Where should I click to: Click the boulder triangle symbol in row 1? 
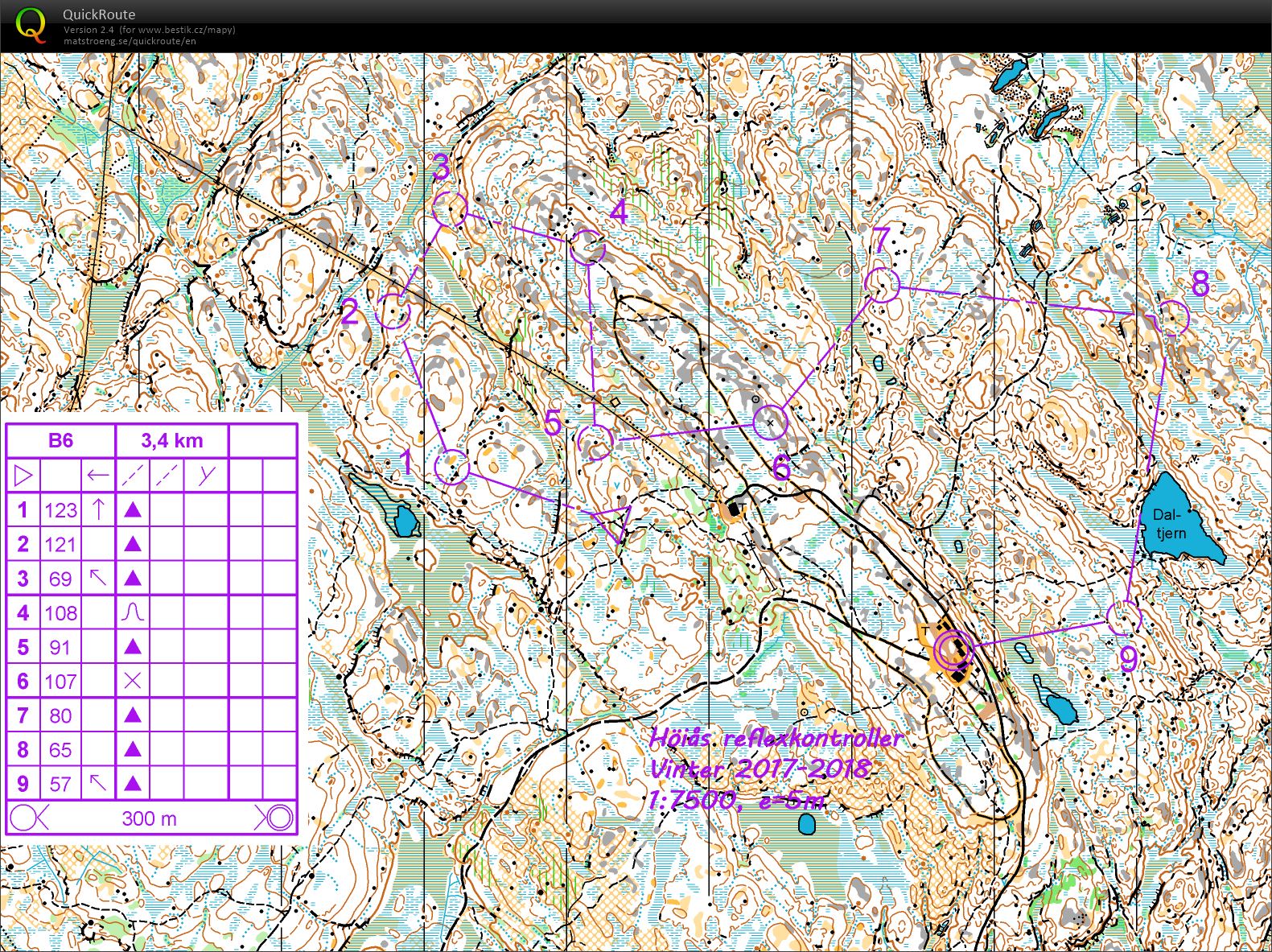click(x=133, y=509)
